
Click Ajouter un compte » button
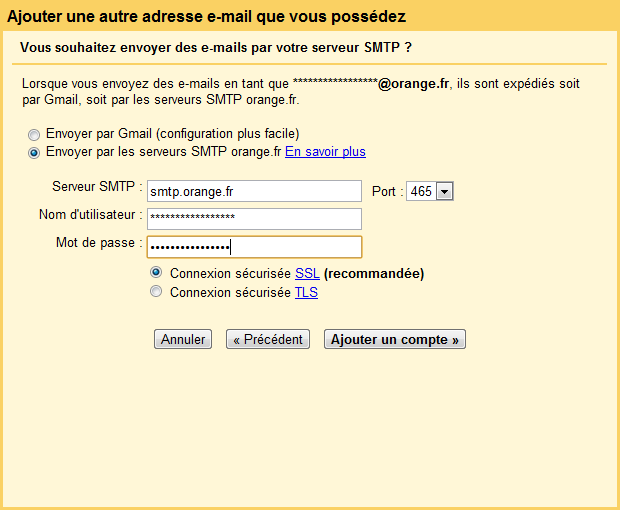pos(395,339)
